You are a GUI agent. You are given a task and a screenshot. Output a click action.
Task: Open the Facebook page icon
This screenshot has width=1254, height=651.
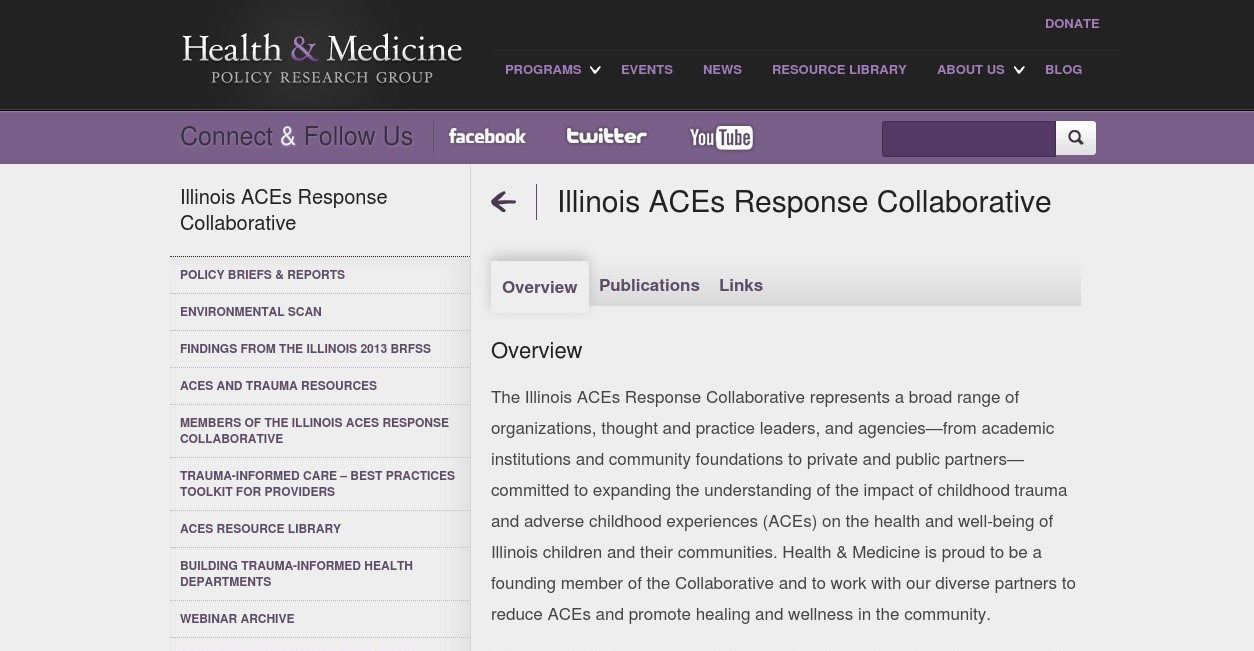tap(487, 137)
